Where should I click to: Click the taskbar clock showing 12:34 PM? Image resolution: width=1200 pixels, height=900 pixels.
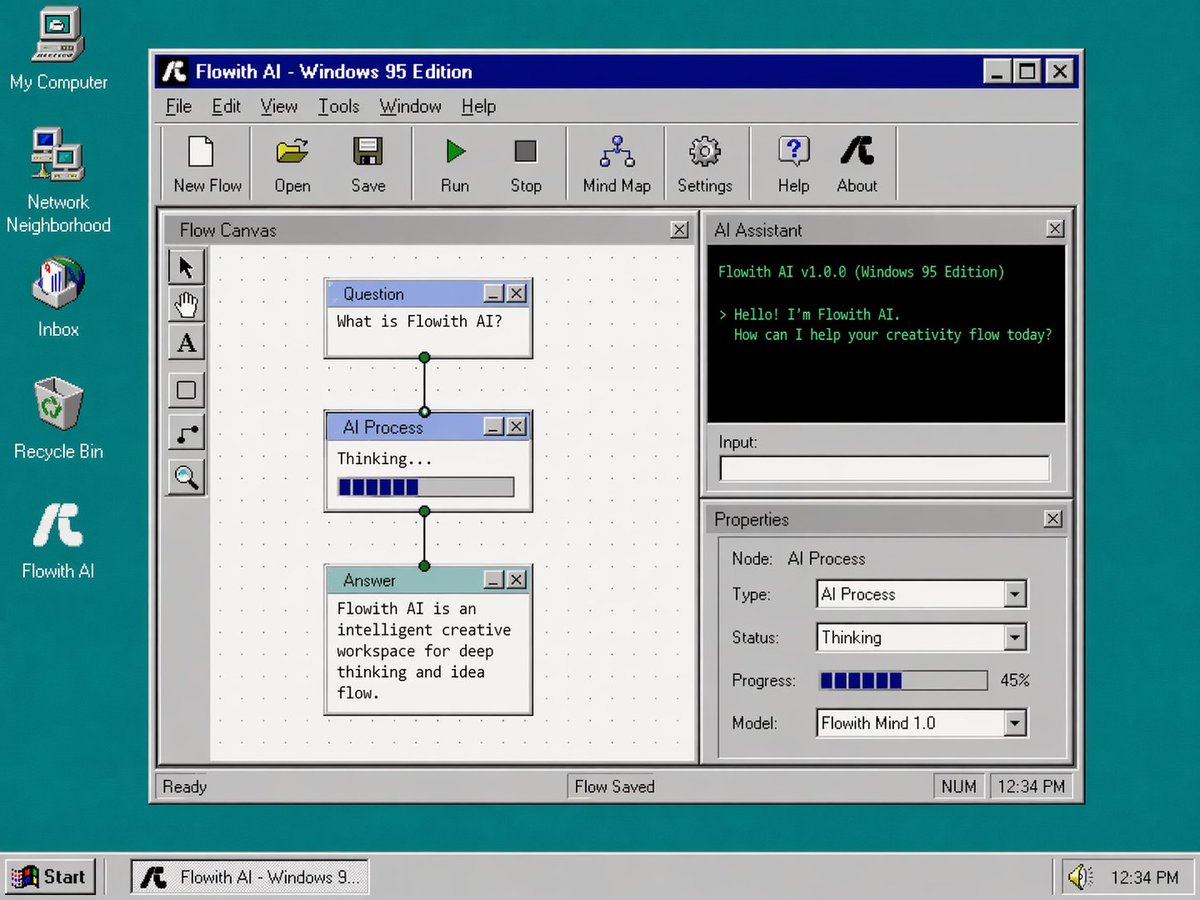pyautogui.click(x=1144, y=878)
